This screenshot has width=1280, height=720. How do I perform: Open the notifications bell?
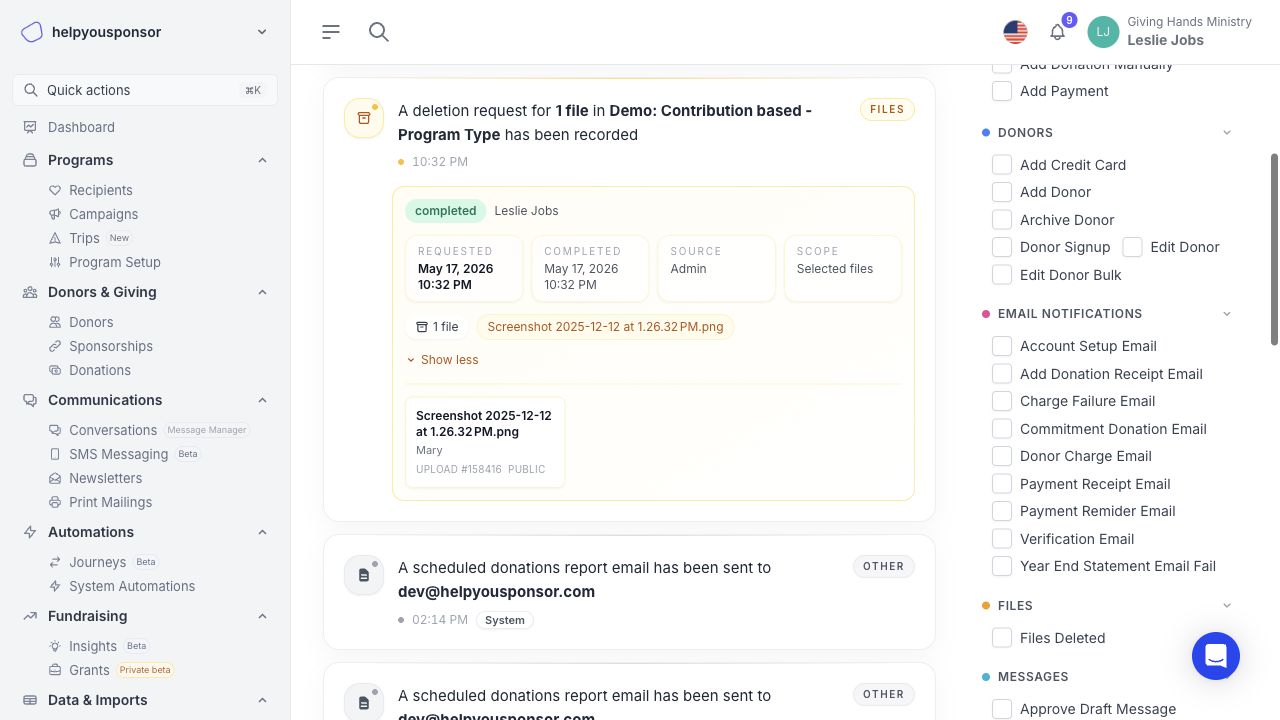1057,32
